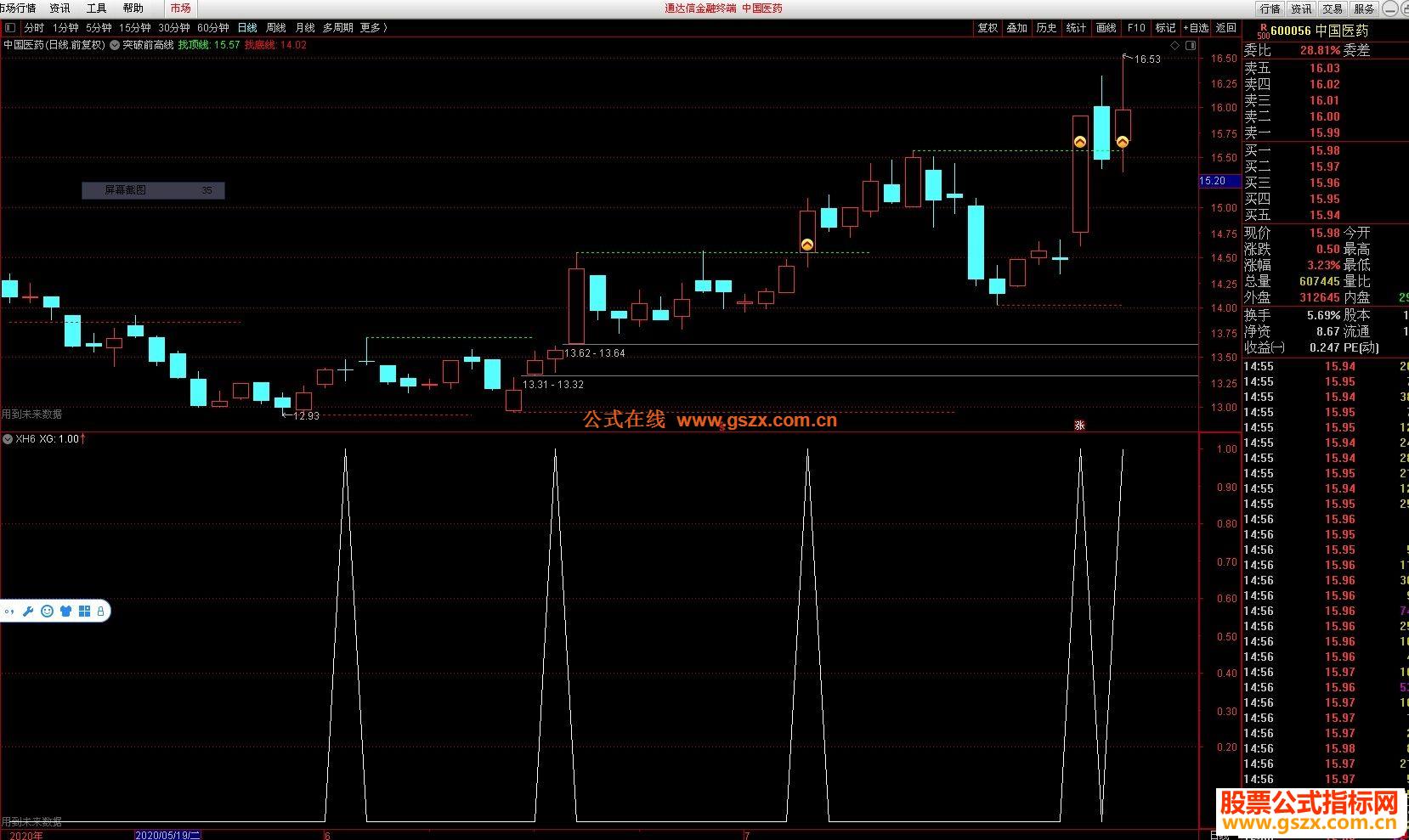Click the 总量 607445 value
1409x840 pixels.
(x=1319, y=281)
